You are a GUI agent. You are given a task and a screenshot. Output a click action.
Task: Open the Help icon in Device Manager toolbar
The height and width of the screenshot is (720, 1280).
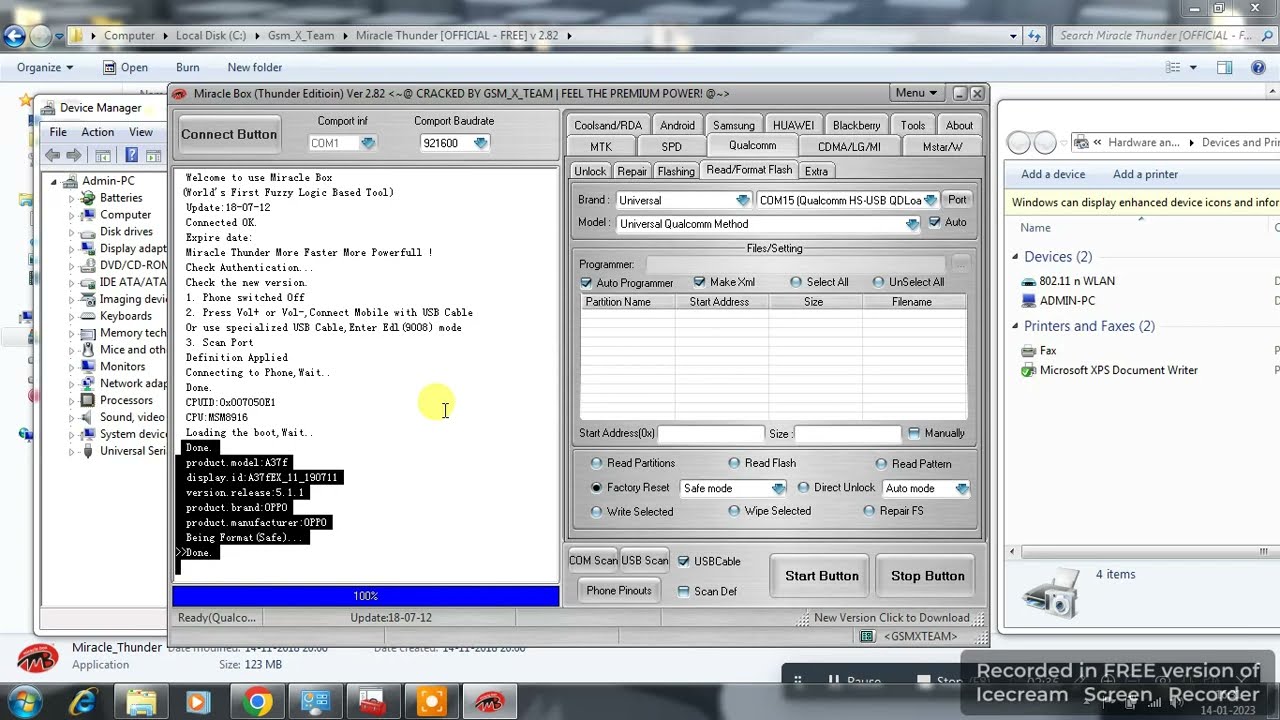coord(130,155)
